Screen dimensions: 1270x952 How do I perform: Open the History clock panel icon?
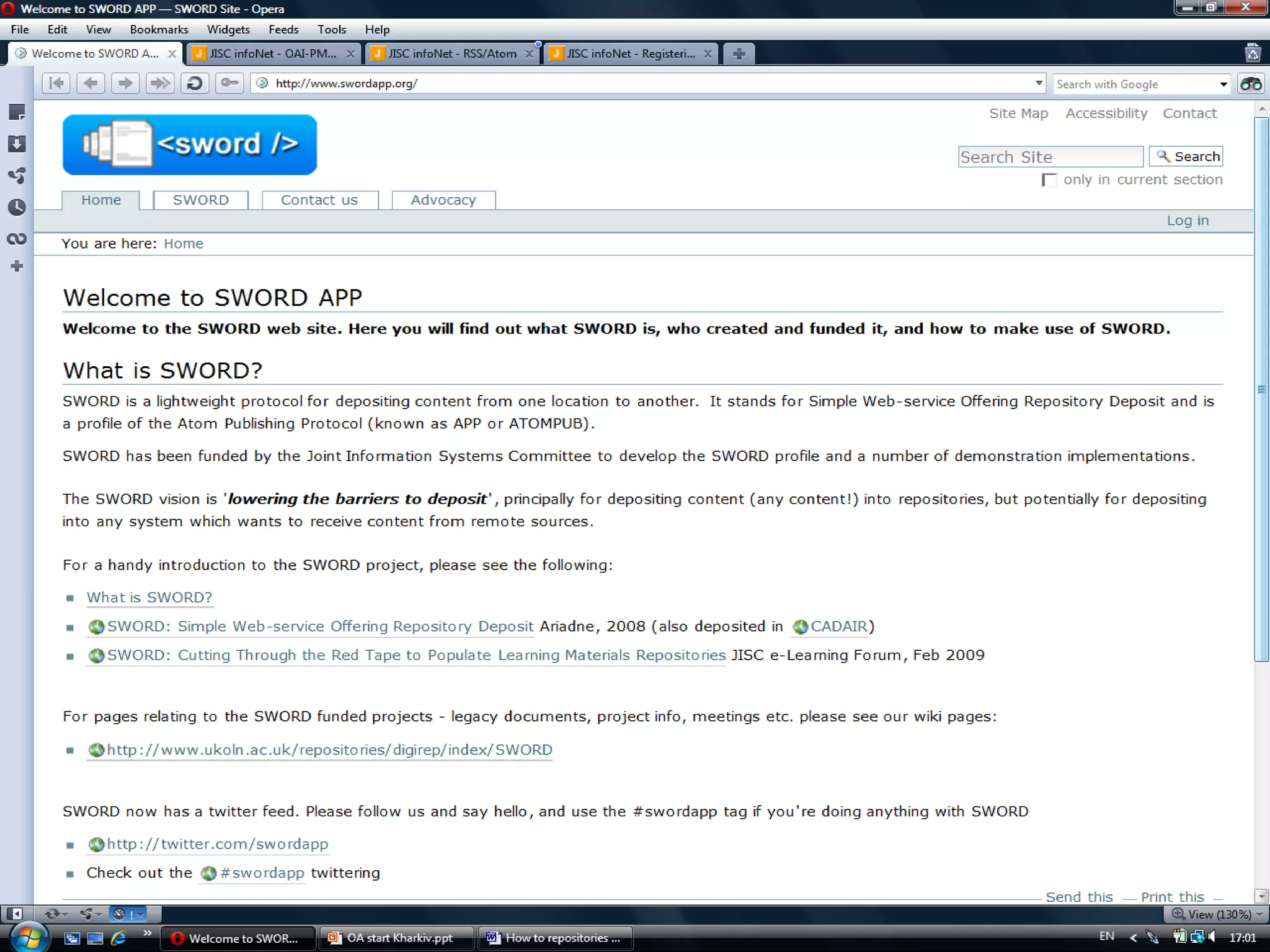pos(17,207)
